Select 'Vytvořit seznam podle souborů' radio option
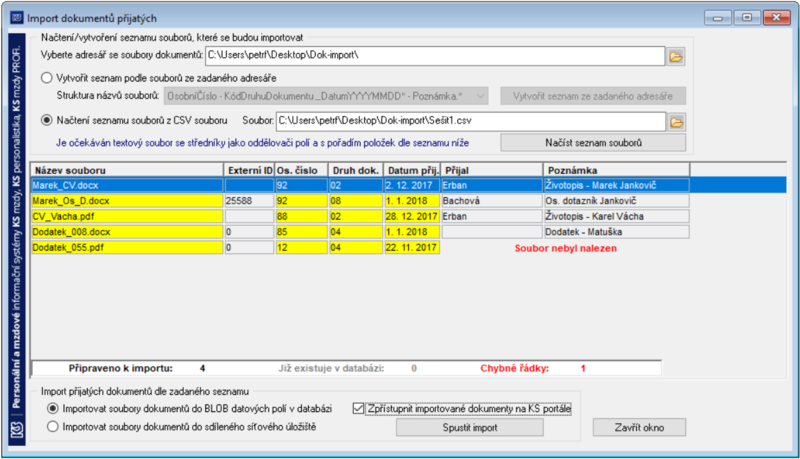This screenshot has width=800, height=459. [x=46, y=78]
